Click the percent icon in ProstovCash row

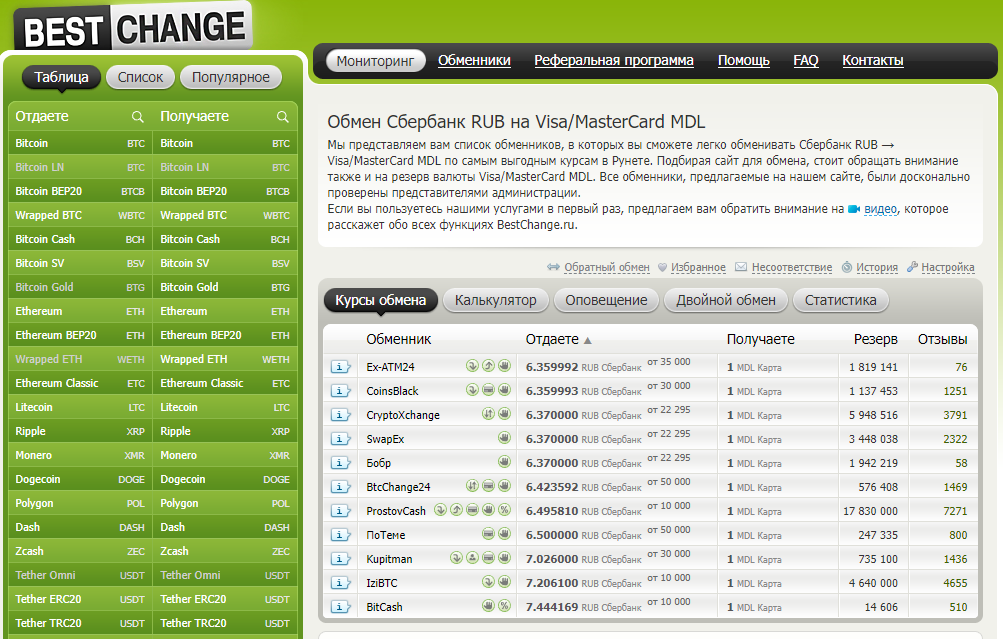click(x=505, y=510)
